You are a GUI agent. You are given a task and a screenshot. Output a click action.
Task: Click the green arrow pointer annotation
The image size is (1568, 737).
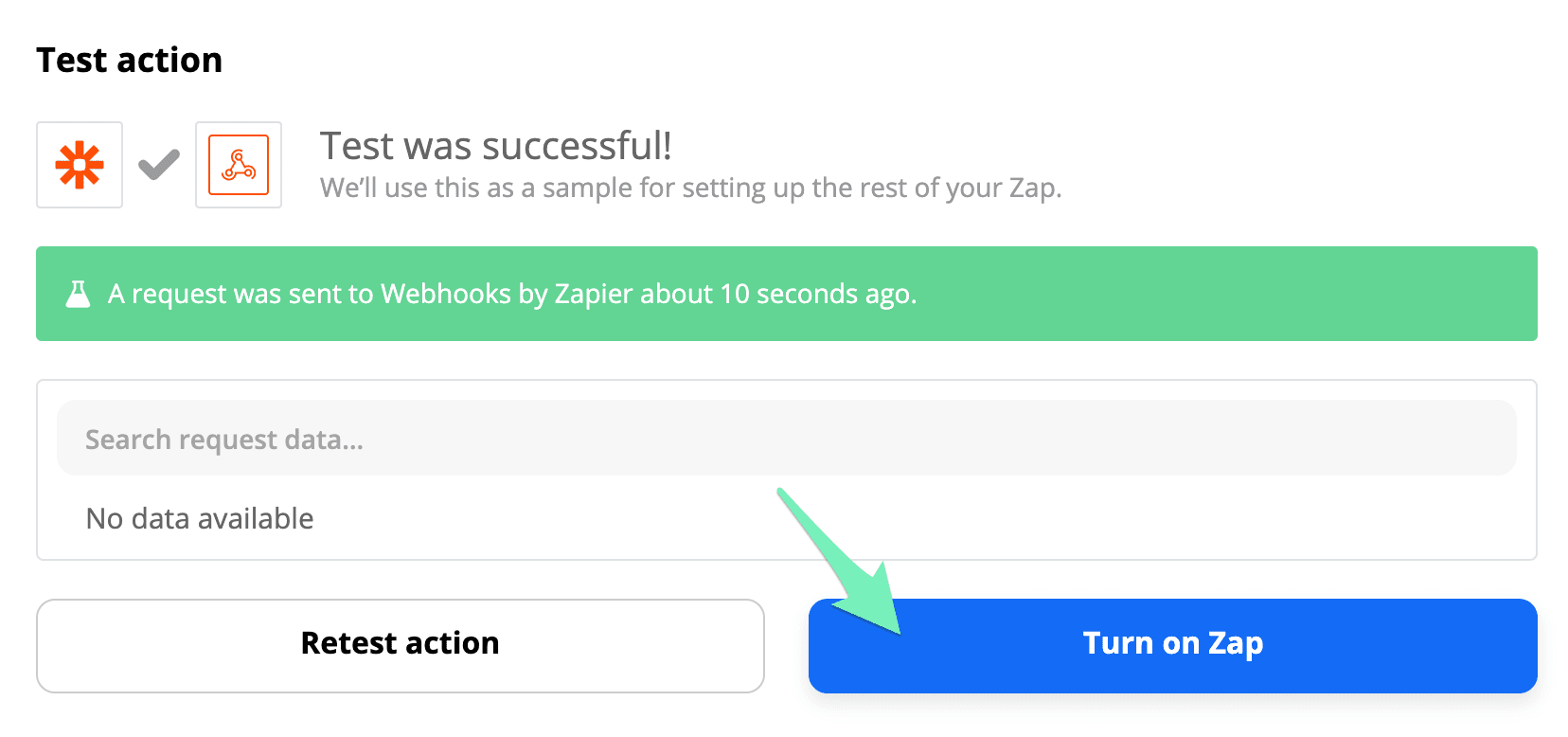(x=843, y=568)
